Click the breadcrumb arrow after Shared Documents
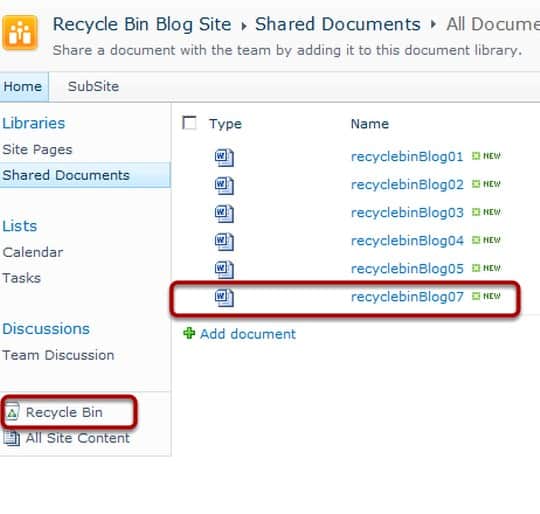 433,24
